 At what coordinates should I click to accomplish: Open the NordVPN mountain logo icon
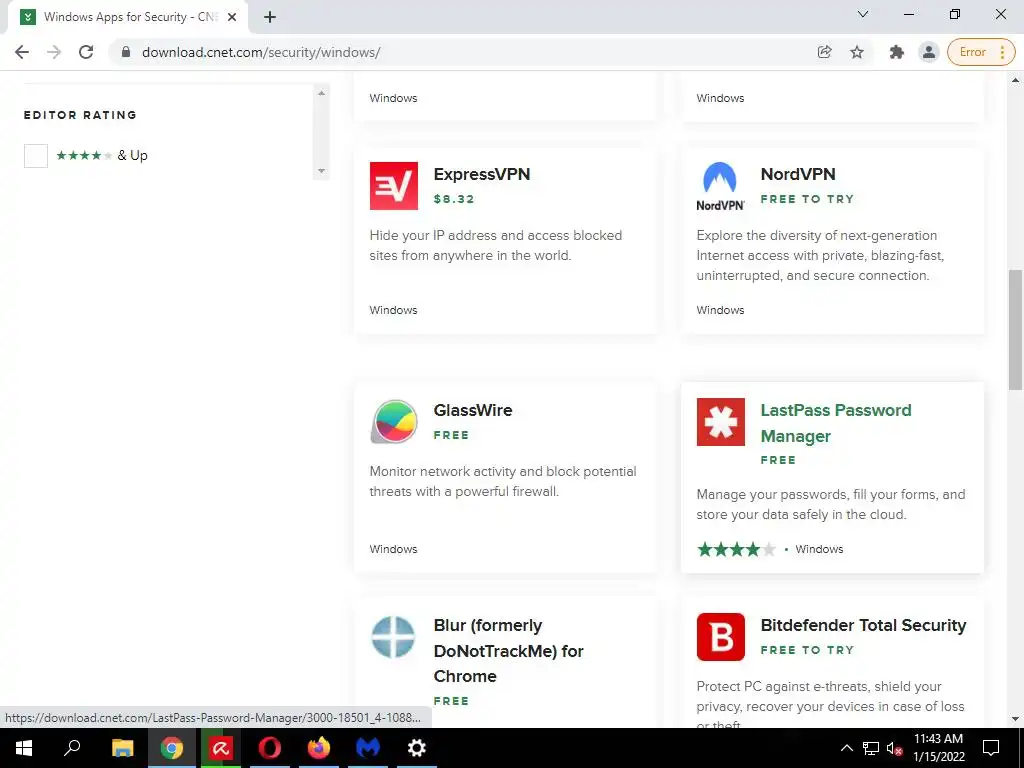coord(720,186)
